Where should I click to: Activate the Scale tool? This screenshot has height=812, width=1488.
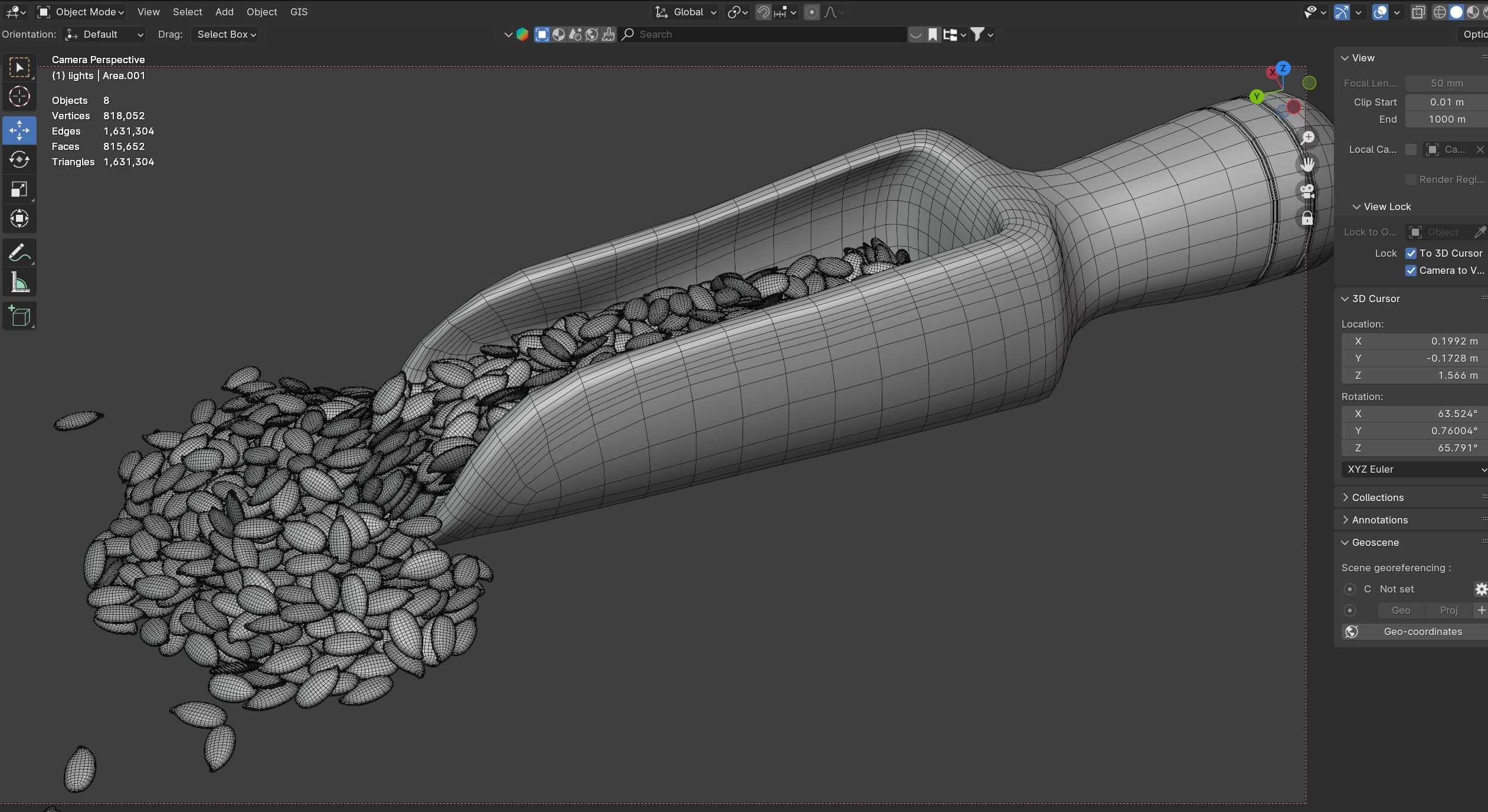coord(19,189)
